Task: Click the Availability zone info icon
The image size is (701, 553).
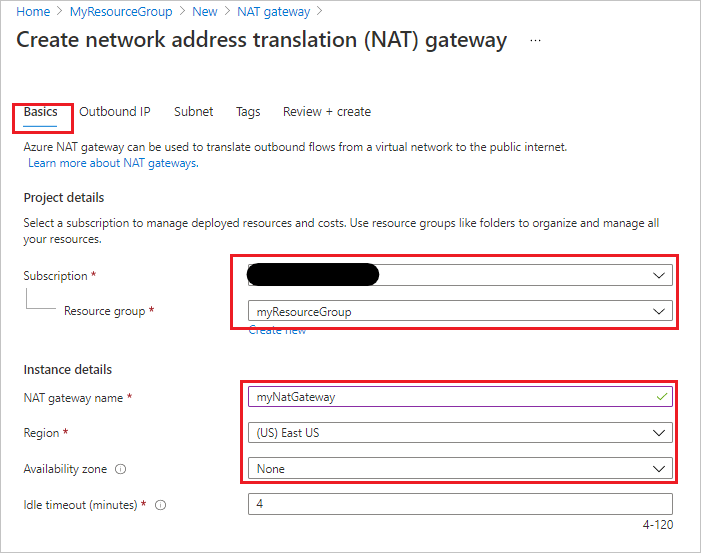Action: click(x=121, y=469)
